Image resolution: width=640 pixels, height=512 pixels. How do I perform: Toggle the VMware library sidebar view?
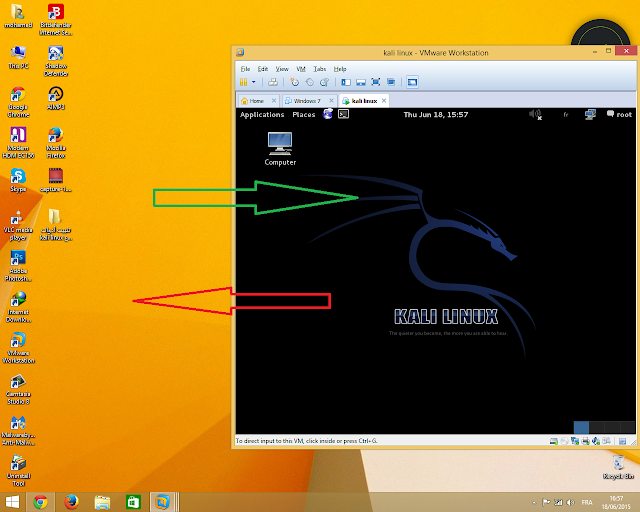point(346,82)
